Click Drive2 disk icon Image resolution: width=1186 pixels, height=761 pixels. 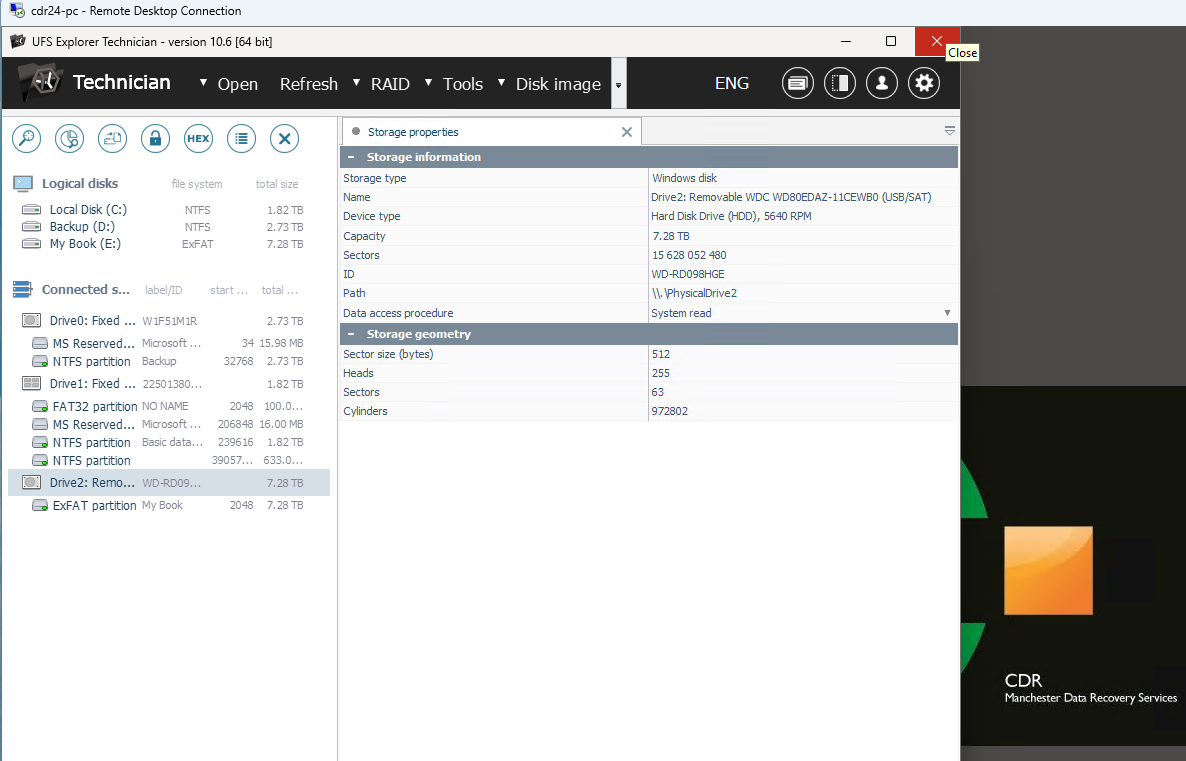point(31,483)
